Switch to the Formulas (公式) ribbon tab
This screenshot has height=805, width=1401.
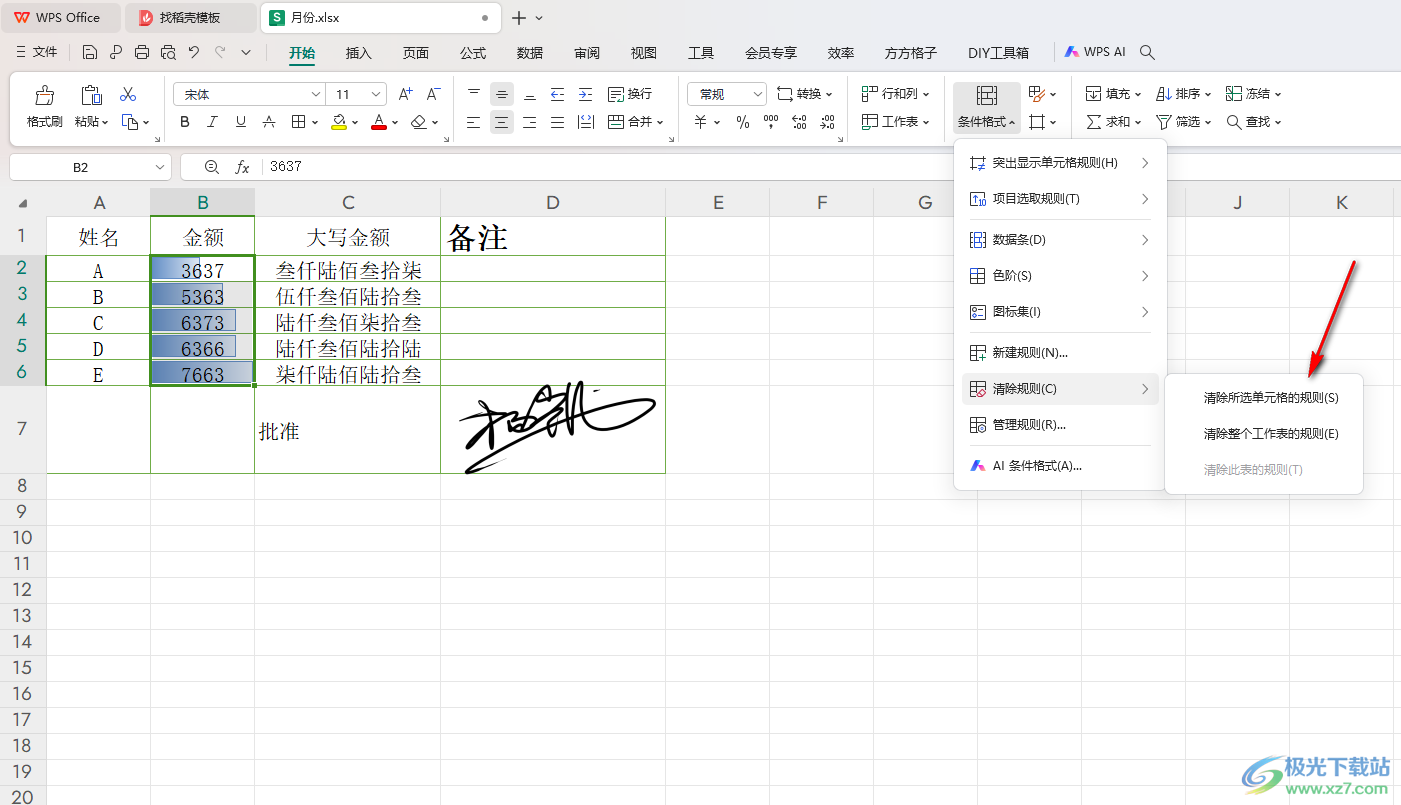click(473, 53)
